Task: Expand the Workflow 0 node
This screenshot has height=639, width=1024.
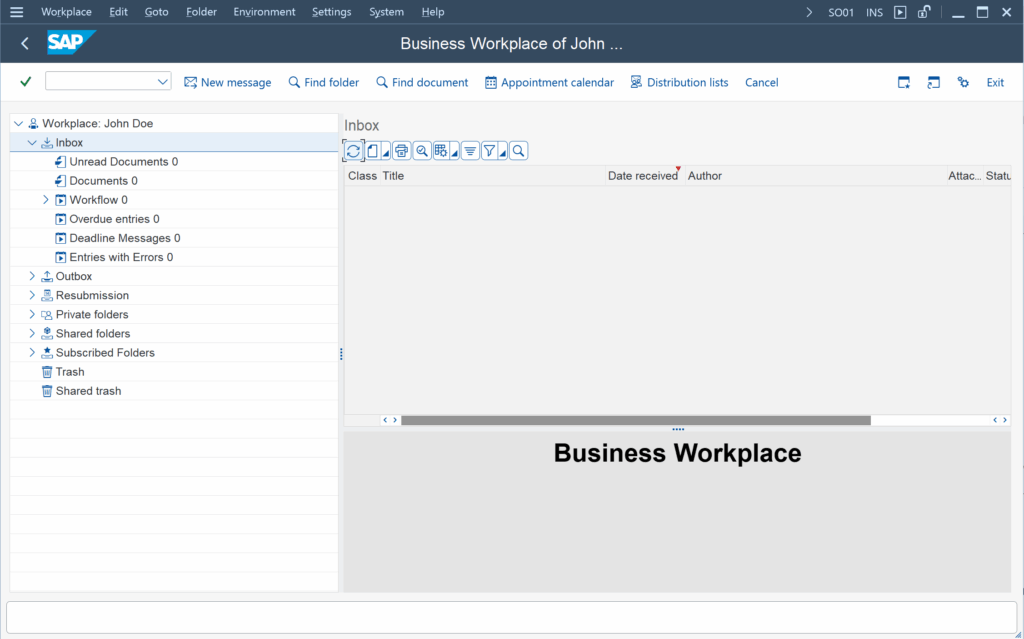Action: click(46, 200)
